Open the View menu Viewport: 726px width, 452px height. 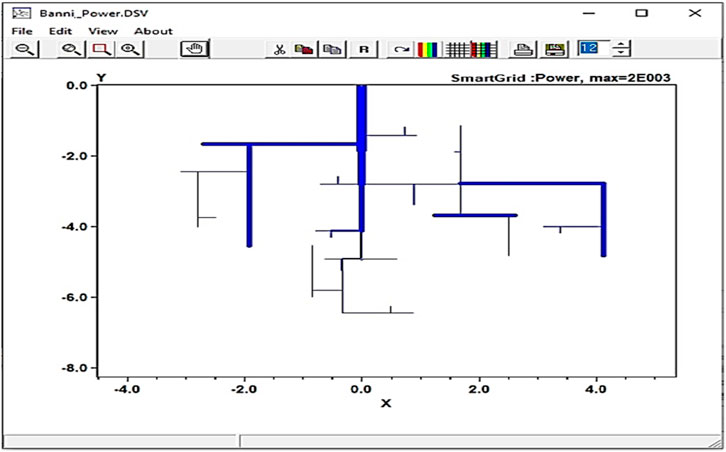click(103, 31)
